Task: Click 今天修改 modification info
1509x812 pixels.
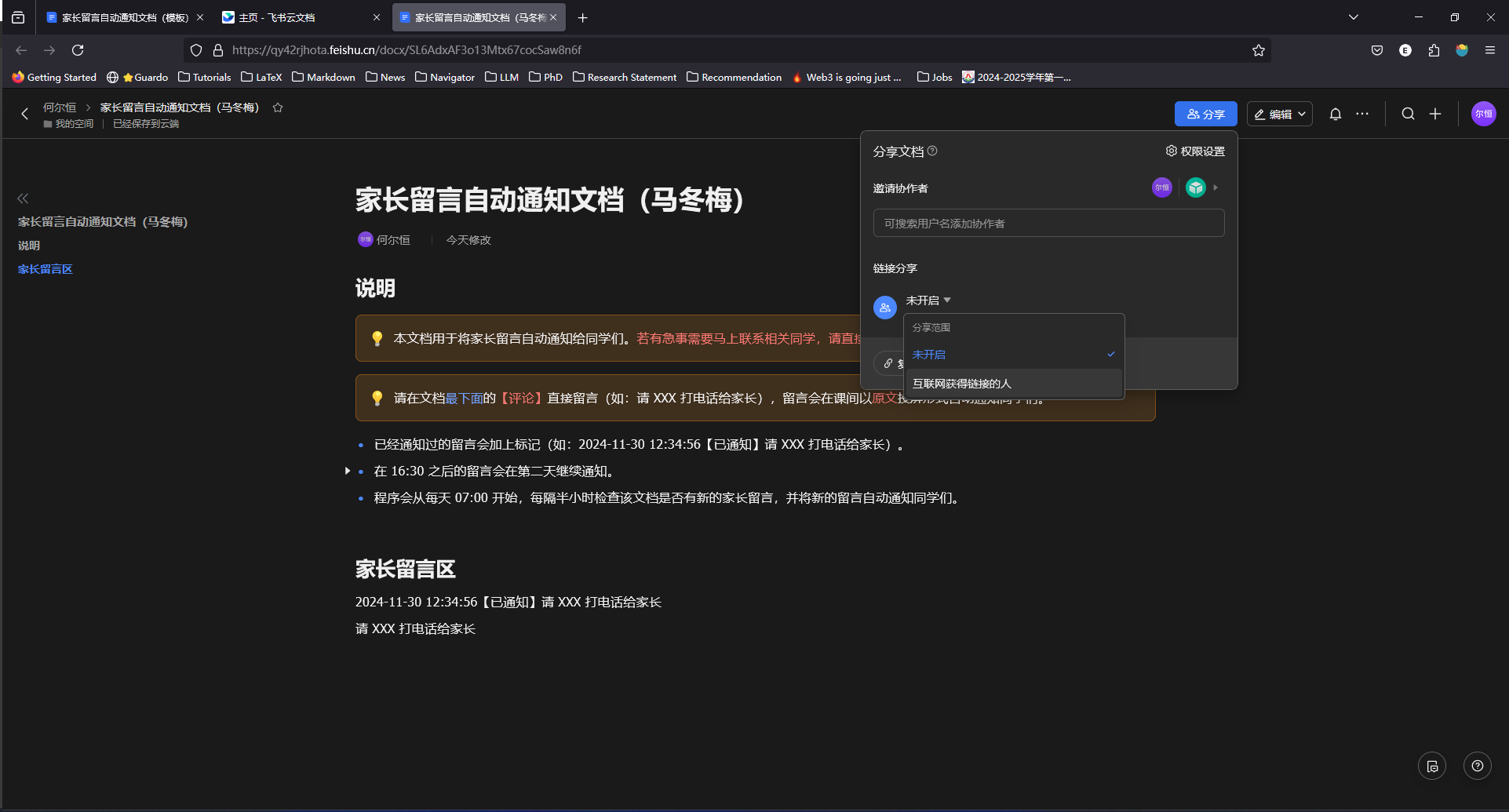Action: point(468,240)
